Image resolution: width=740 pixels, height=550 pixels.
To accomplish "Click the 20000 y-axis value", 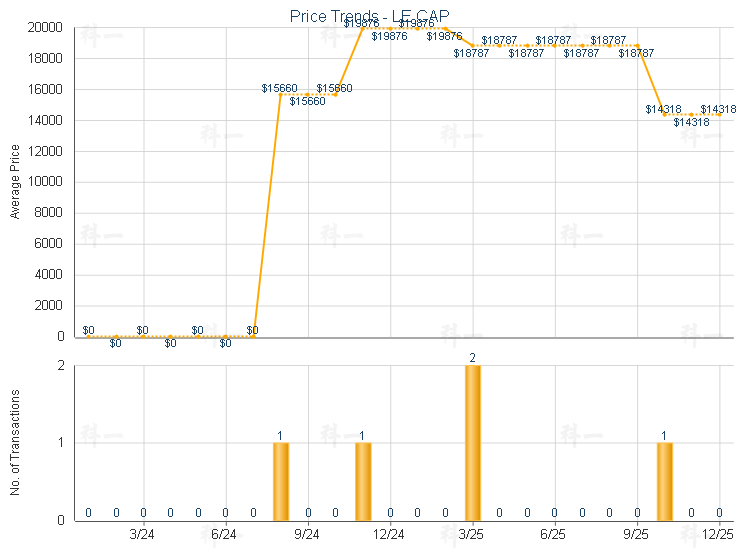I will coord(46,28).
